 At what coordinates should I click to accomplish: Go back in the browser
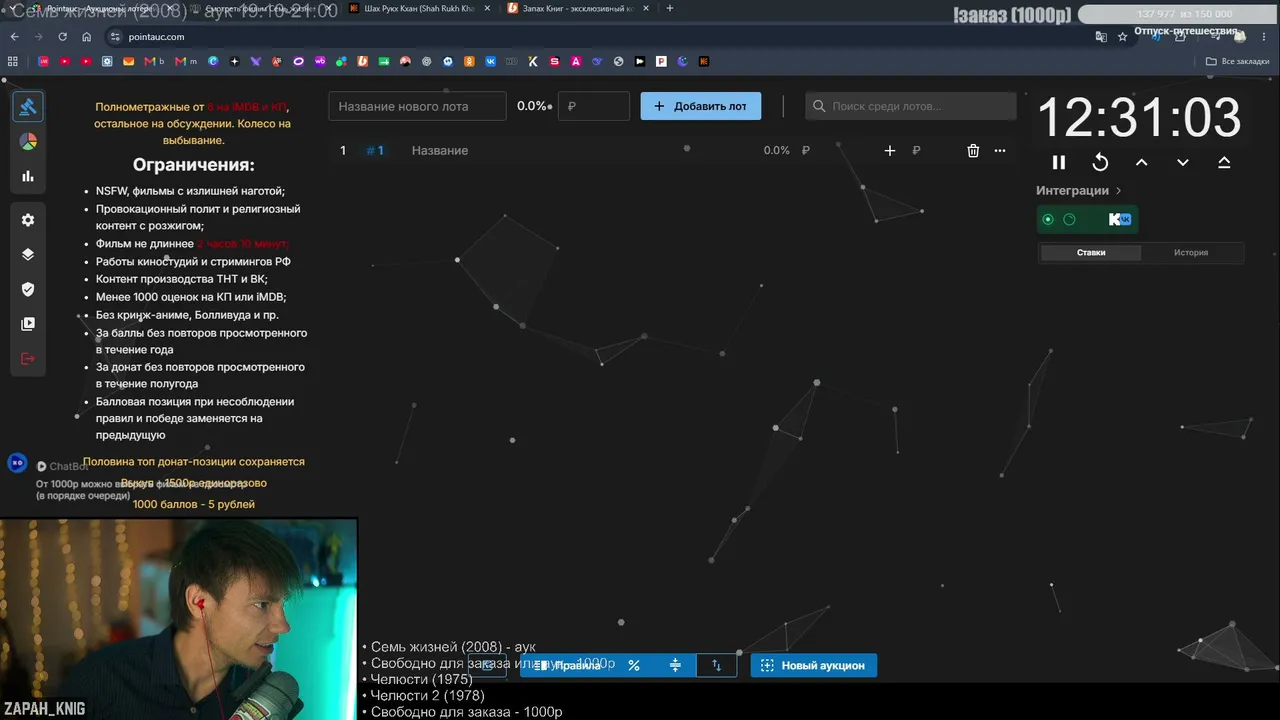15,37
